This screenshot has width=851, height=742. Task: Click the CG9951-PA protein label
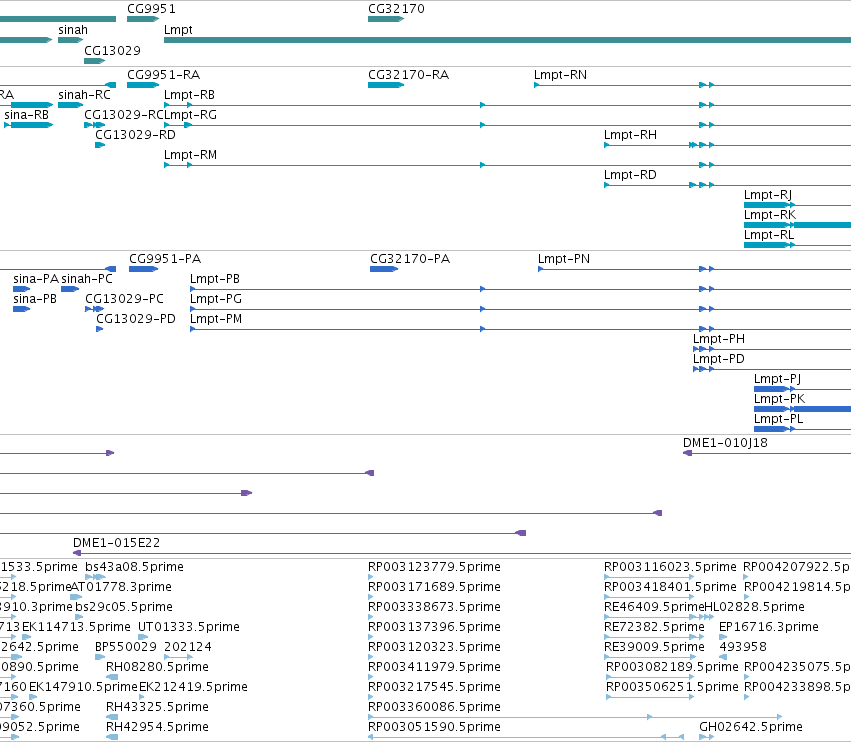click(x=165, y=258)
